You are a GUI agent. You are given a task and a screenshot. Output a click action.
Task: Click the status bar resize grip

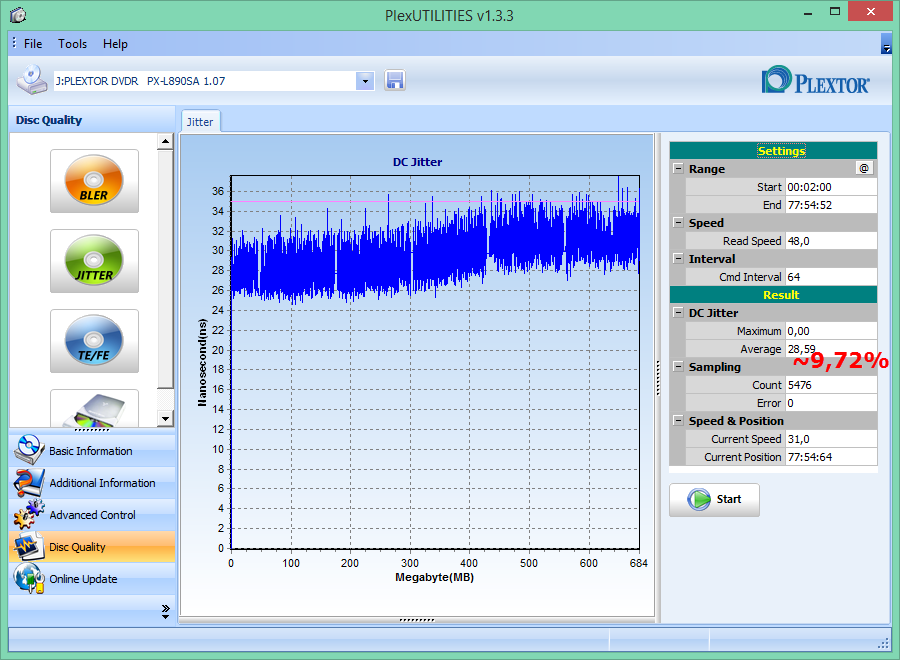click(x=883, y=644)
